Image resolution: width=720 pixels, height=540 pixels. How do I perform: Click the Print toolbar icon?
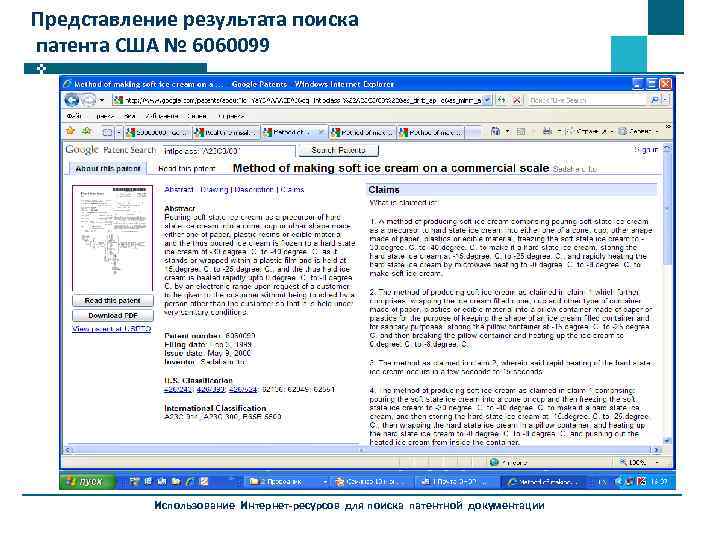(x=547, y=131)
